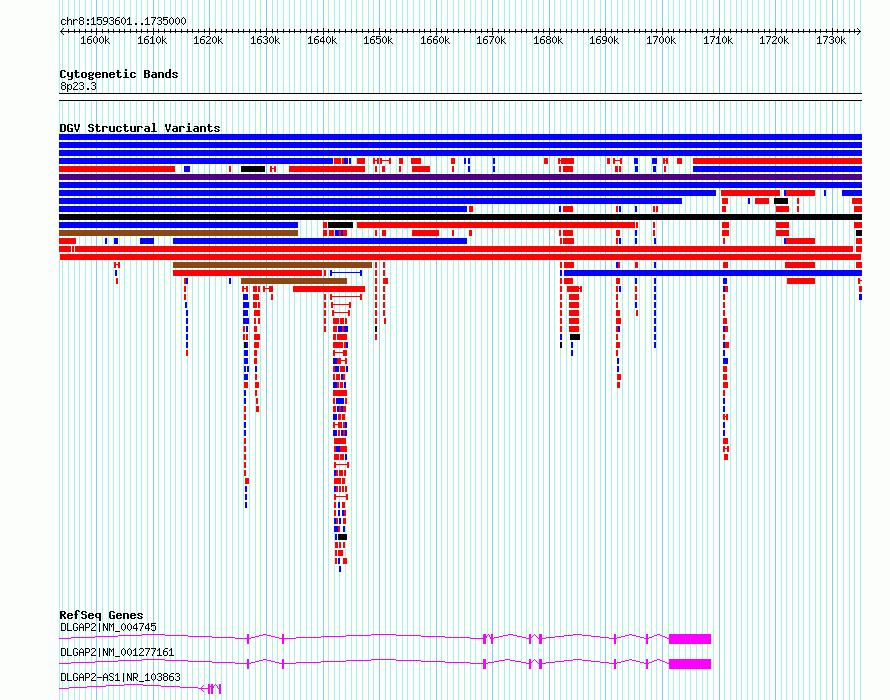Screen dimensions: 890x700
Task: Click the 1600k ruler label
Action: pyautogui.click(x=95, y=40)
